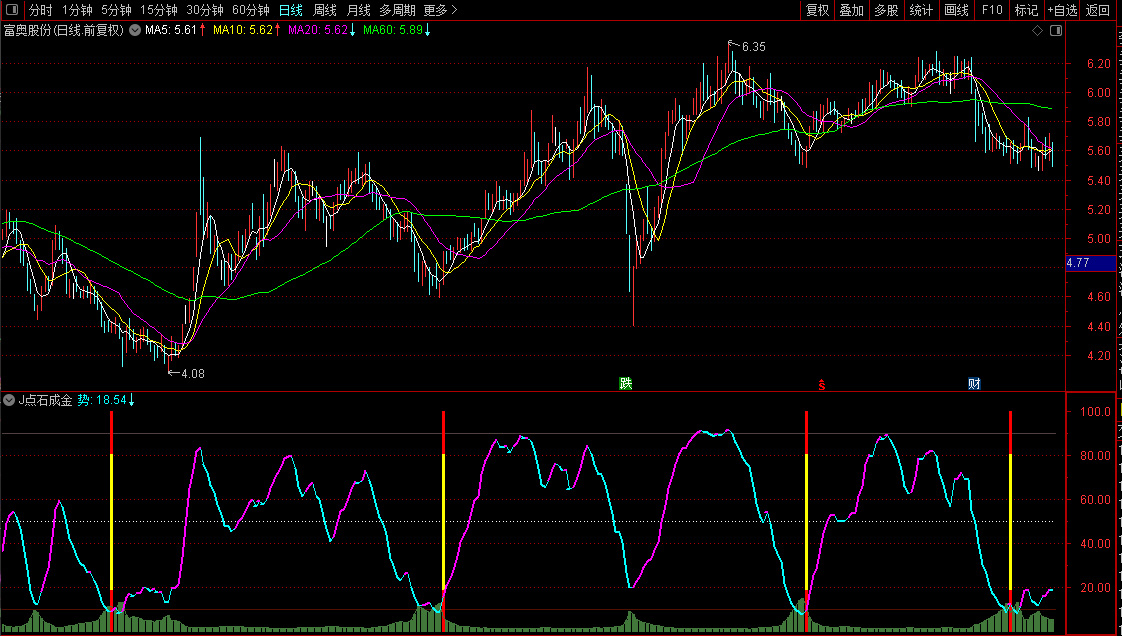The image size is (1122, 636).
Task: Switch to the 分时 tab
Action: 40,10
